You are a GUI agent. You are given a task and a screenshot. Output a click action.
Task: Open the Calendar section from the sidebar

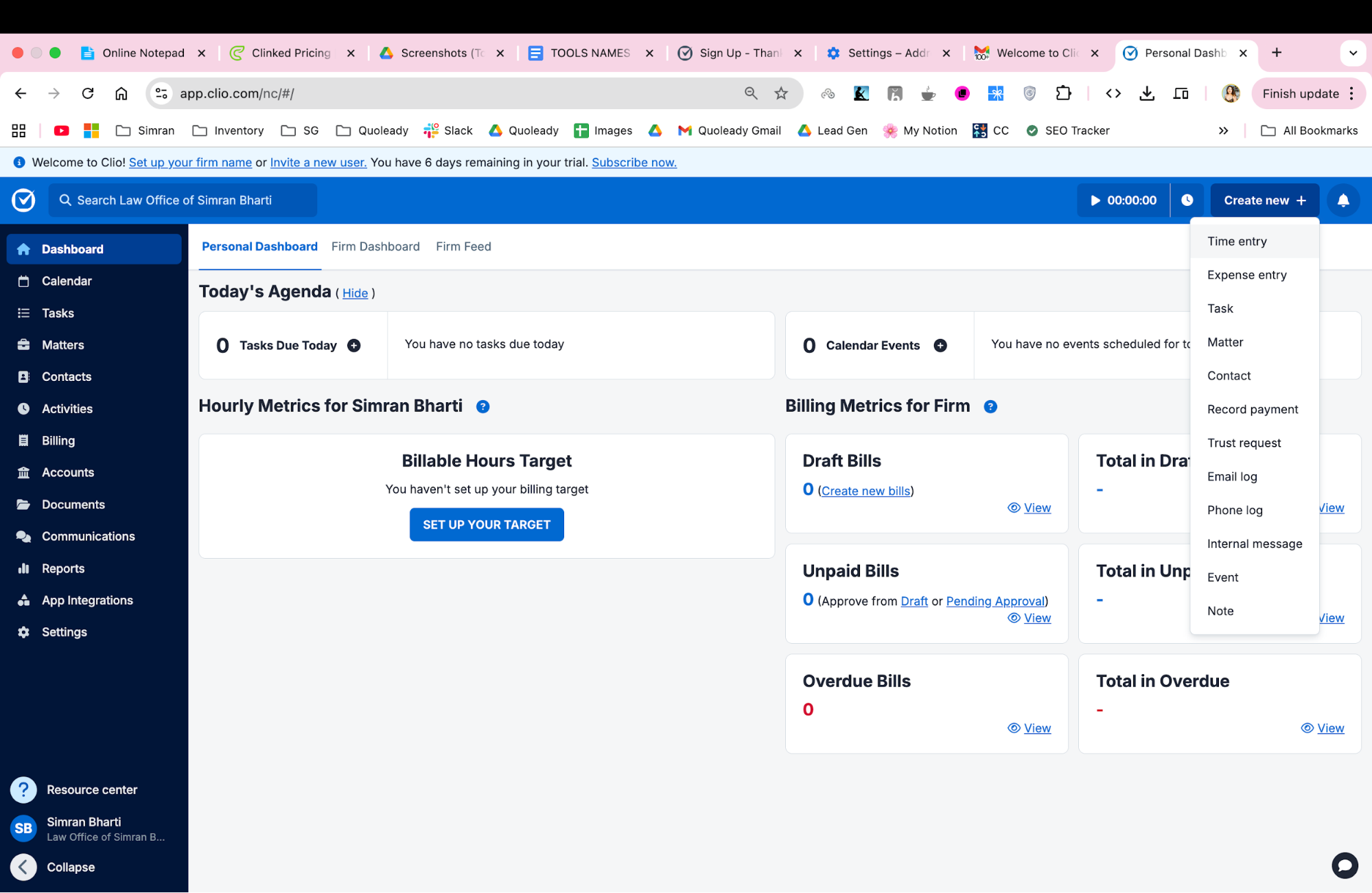point(67,281)
